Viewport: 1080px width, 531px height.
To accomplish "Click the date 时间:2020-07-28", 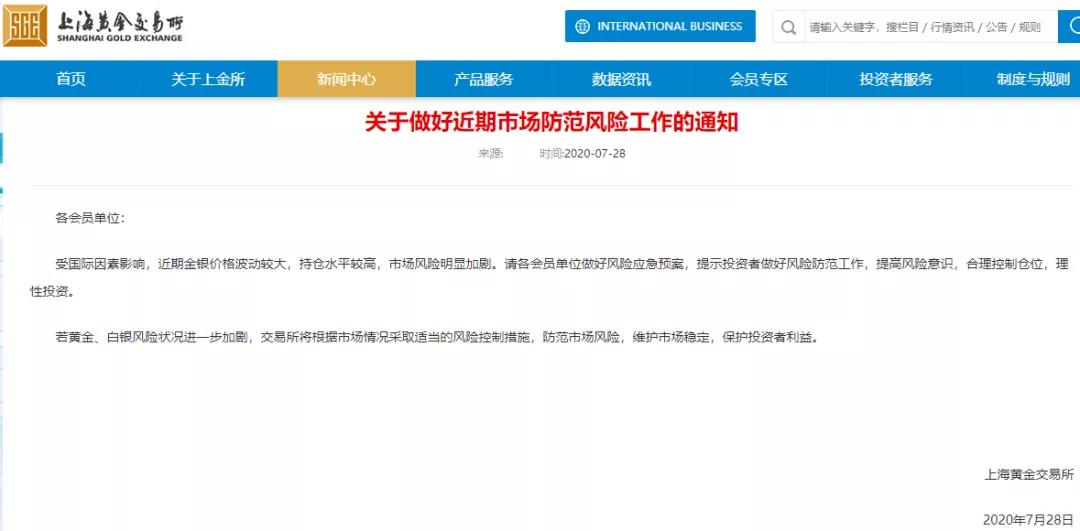I will click(x=583, y=154).
